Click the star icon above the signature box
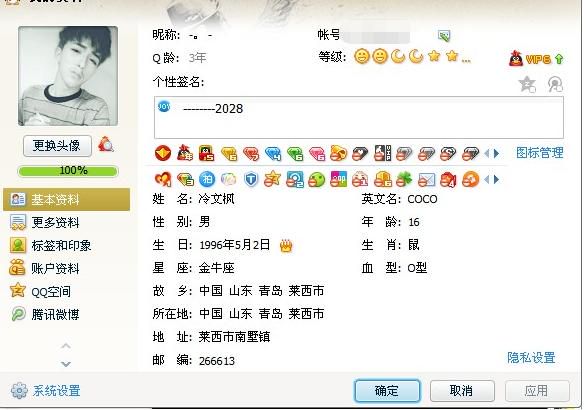Screen dimensions: 588x410 pyautogui.click(x=527, y=84)
